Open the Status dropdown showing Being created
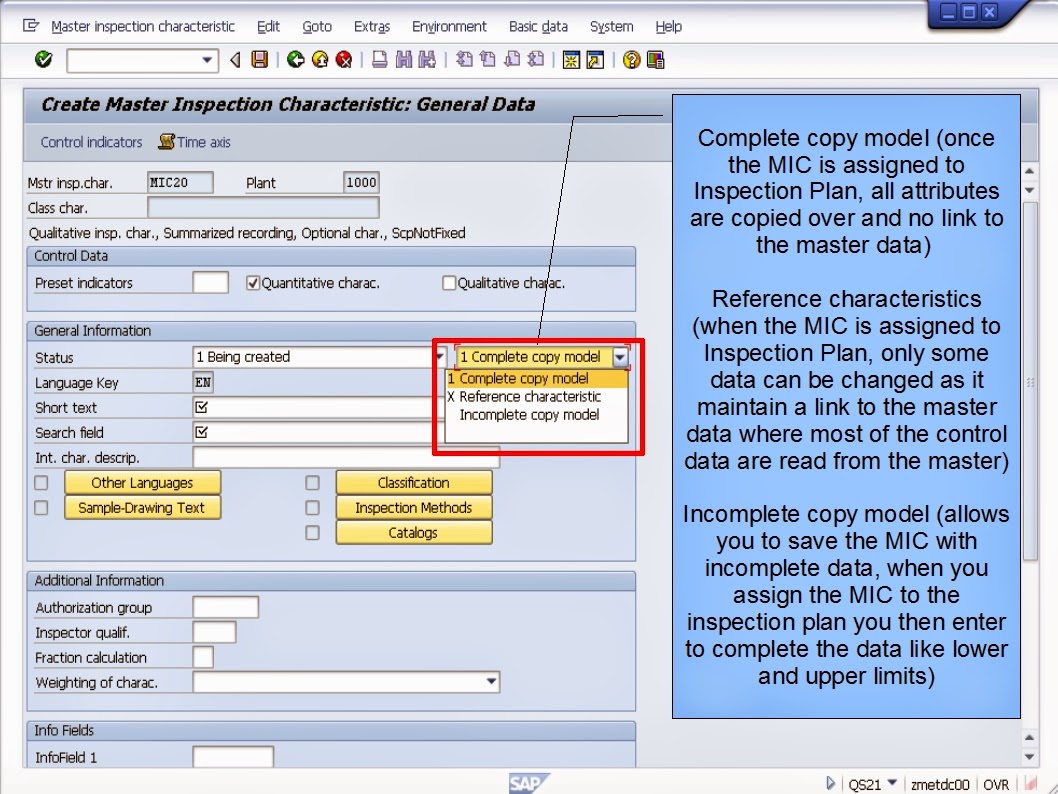Image resolution: width=1058 pixels, height=794 pixels. tap(438, 357)
